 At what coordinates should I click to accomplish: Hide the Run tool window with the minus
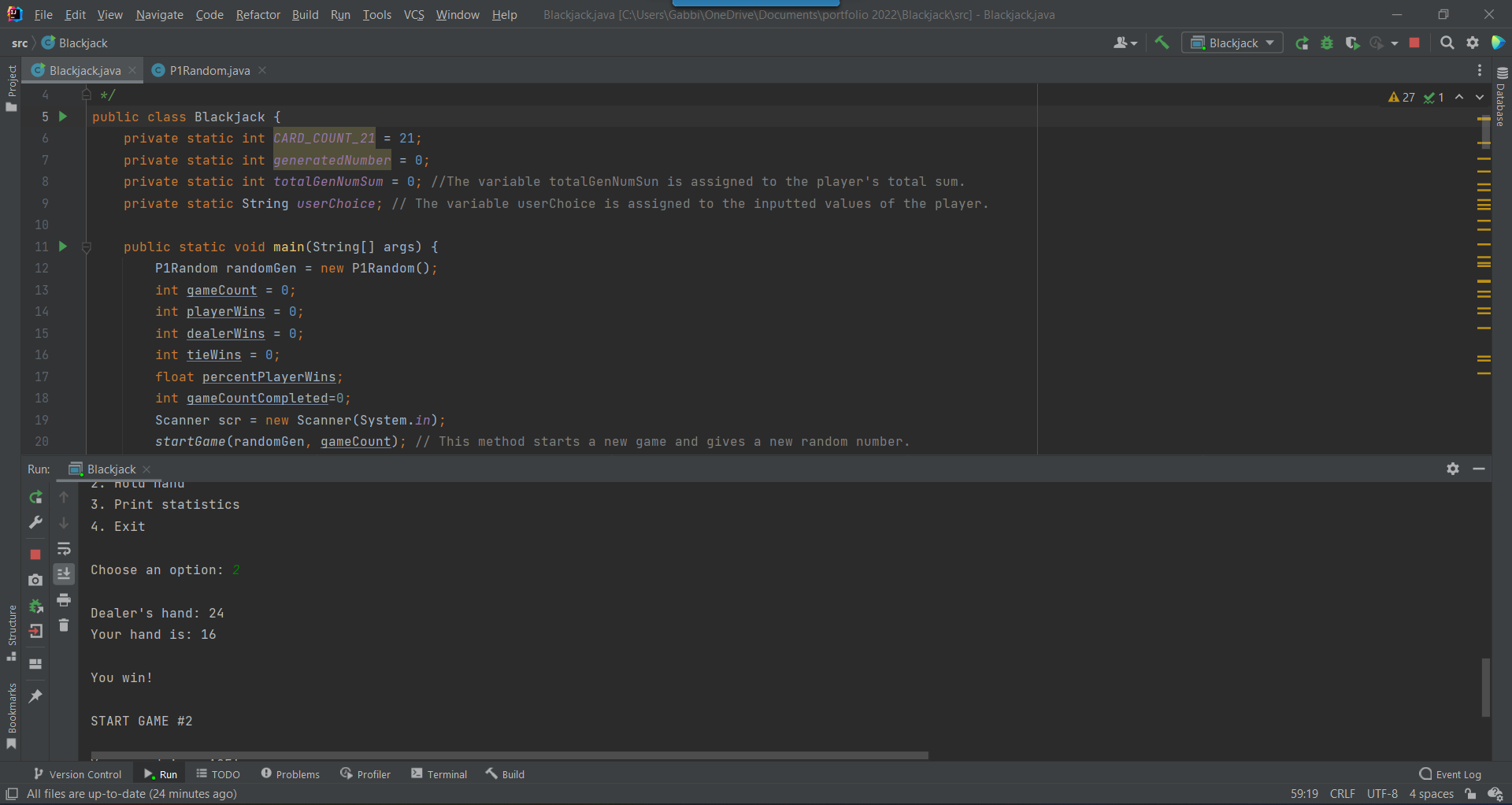click(x=1479, y=469)
